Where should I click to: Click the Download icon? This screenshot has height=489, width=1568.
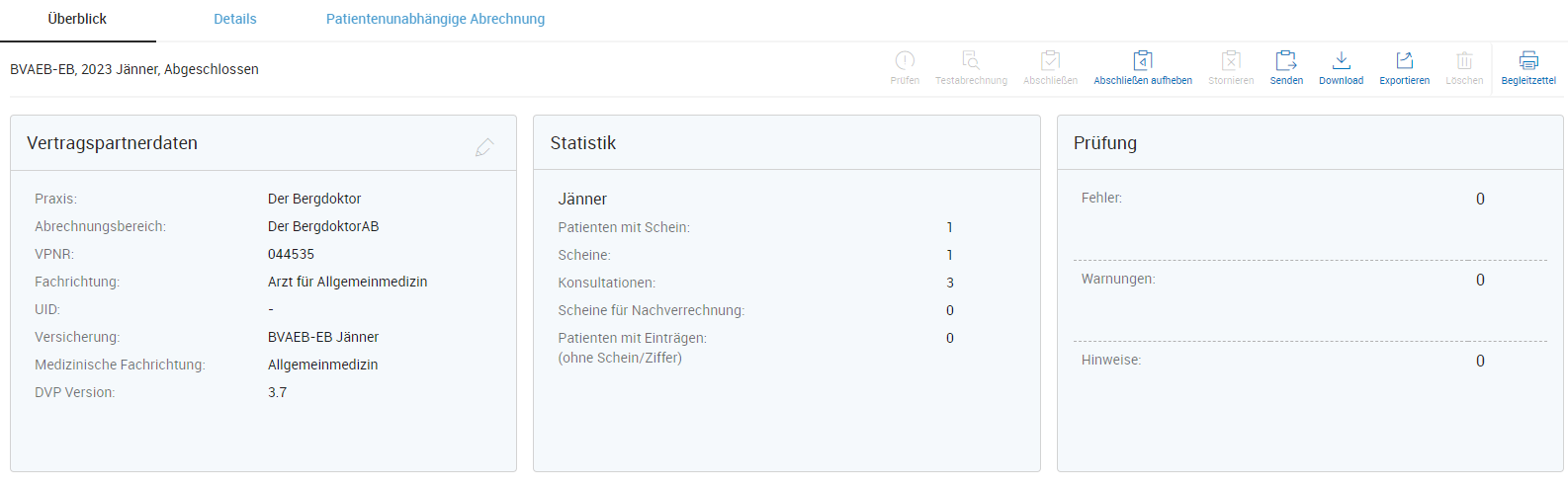pos(1341,61)
